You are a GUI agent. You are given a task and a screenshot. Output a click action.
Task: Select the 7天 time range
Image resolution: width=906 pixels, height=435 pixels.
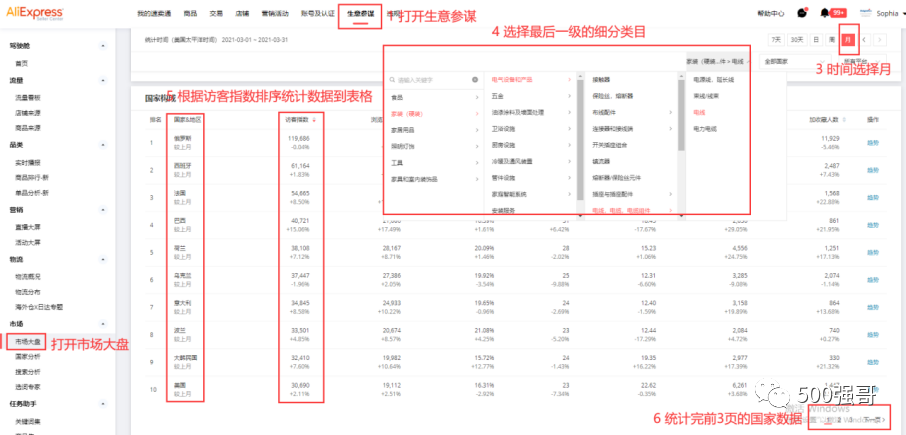[x=776, y=40]
